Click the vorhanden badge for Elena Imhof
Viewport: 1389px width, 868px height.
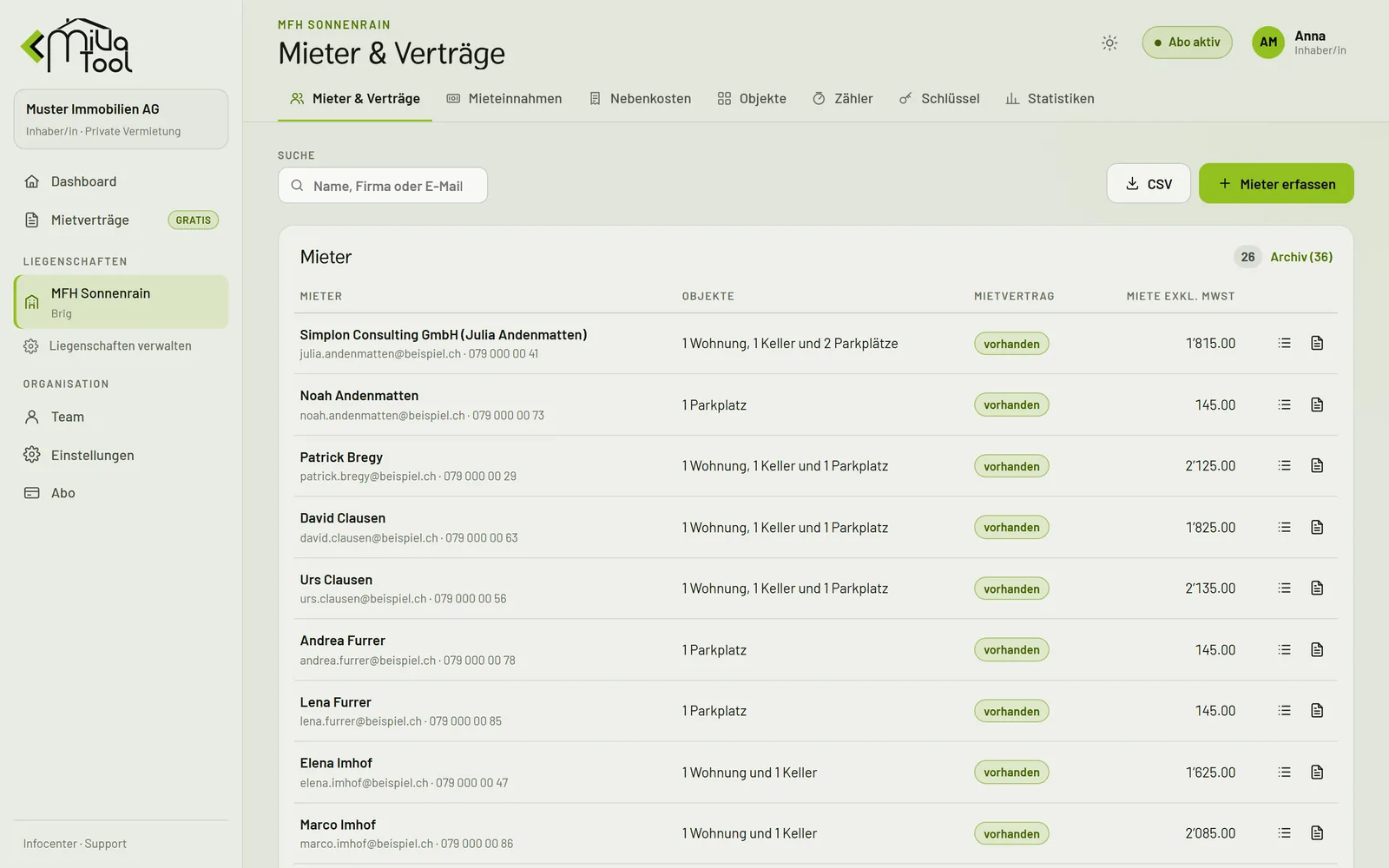(x=1011, y=773)
